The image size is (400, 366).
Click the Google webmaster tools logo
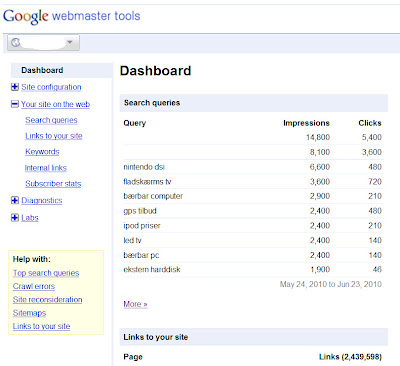click(72, 16)
